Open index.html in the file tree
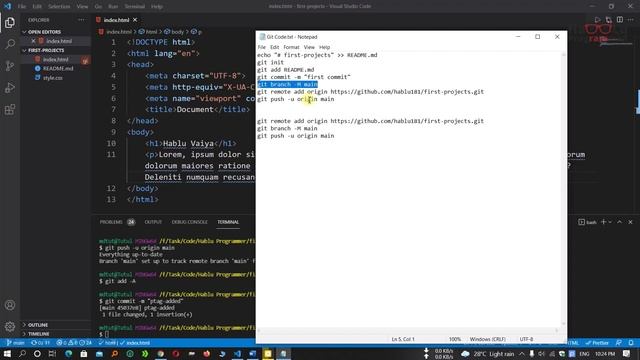Viewport: 640px width, 360px height. [x=56, y=59]
